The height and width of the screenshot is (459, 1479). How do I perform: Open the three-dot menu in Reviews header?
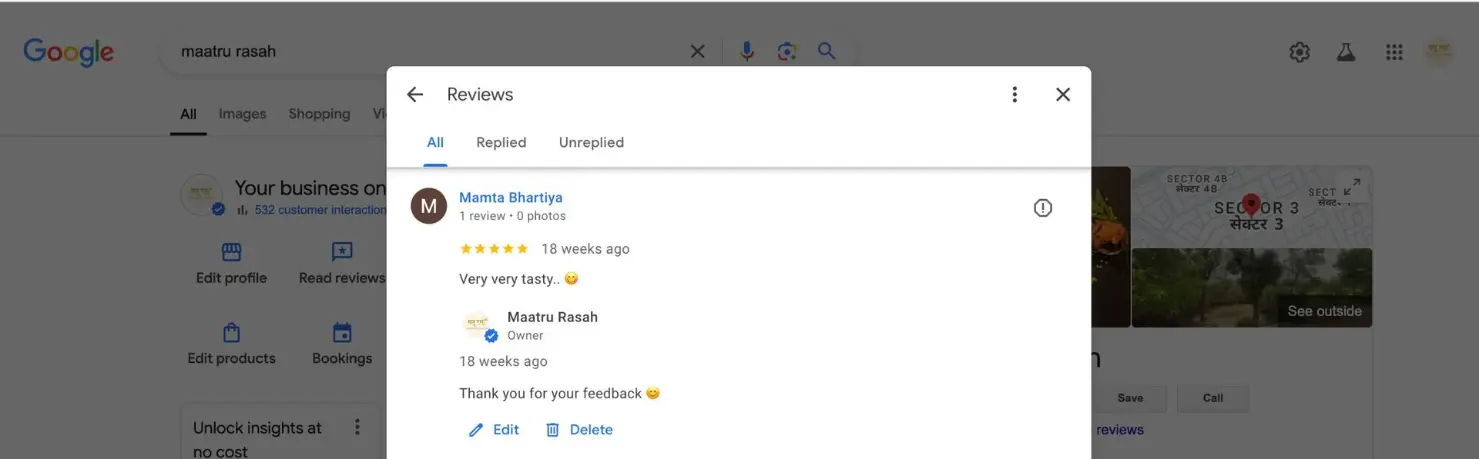point(1014,95)
